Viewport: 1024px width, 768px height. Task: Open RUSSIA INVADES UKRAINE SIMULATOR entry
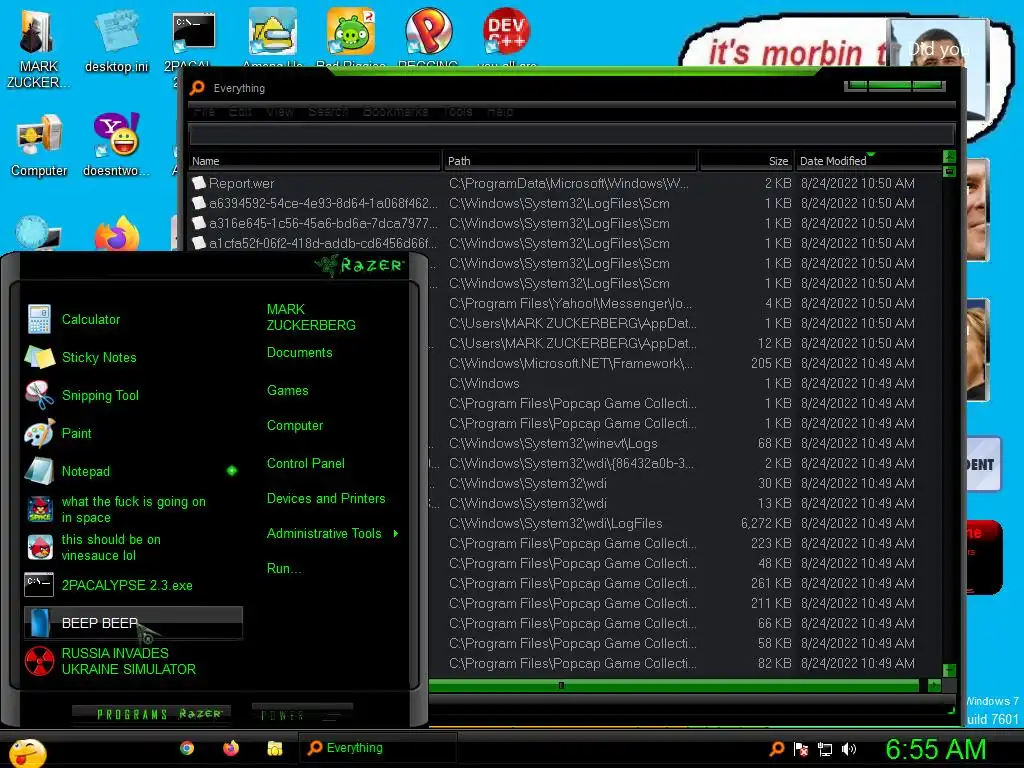click(131, 661)
